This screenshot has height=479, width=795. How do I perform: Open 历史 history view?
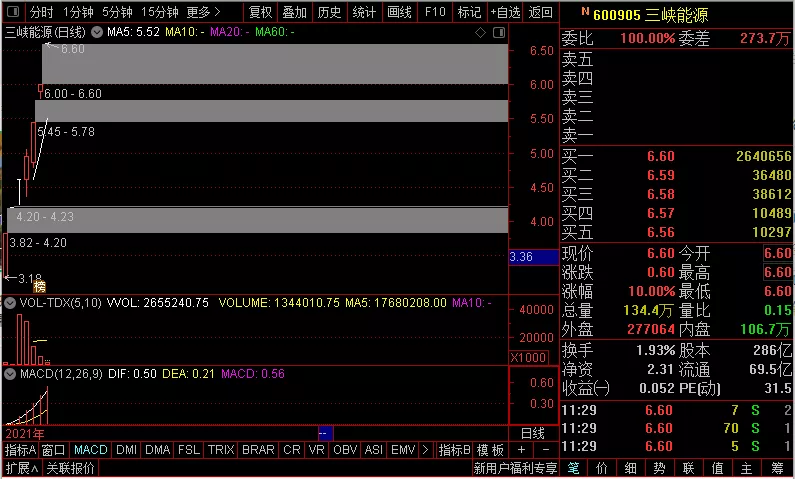point(330,12)
